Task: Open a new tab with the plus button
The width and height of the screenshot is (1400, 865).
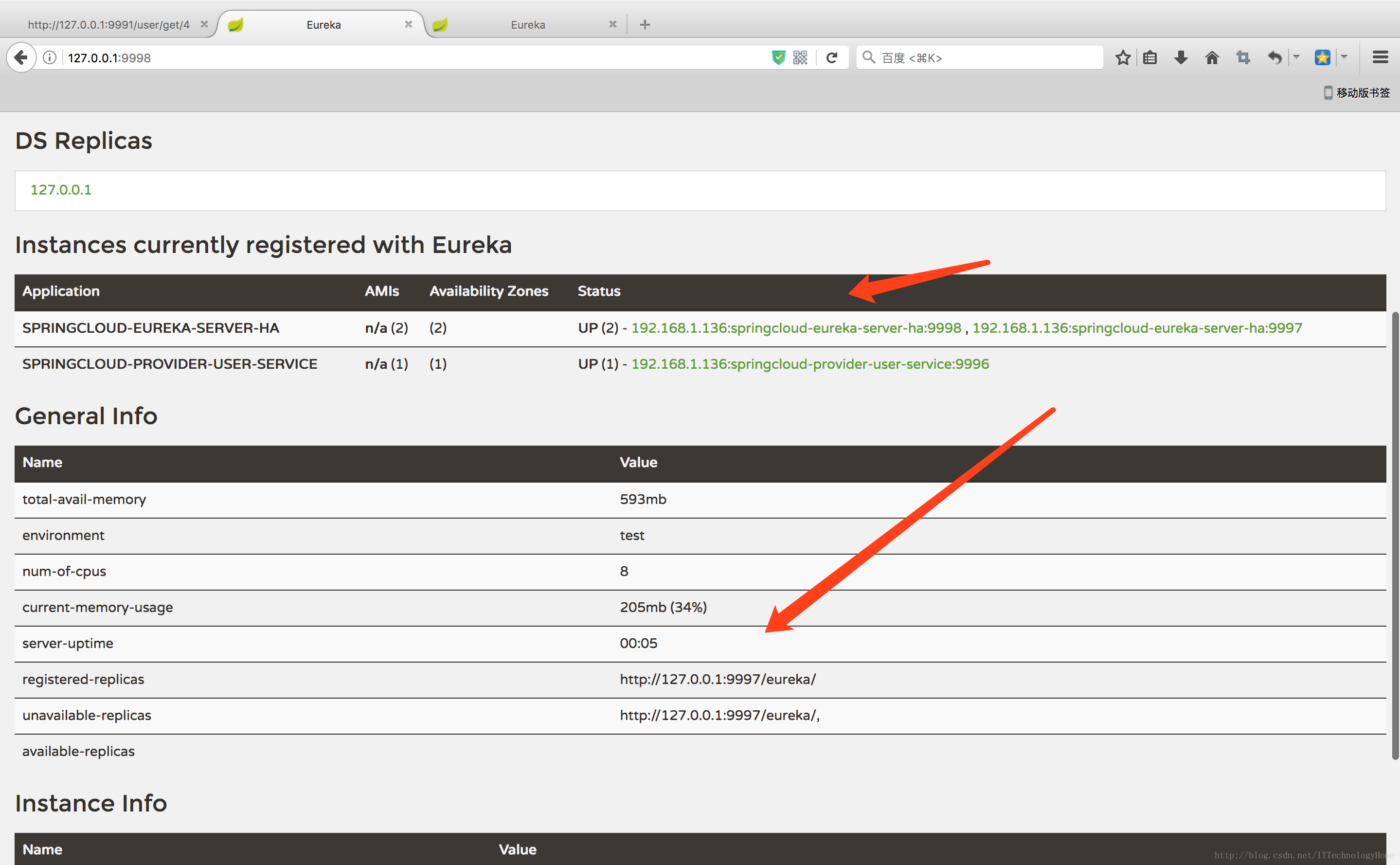Action: coord(645,25)
